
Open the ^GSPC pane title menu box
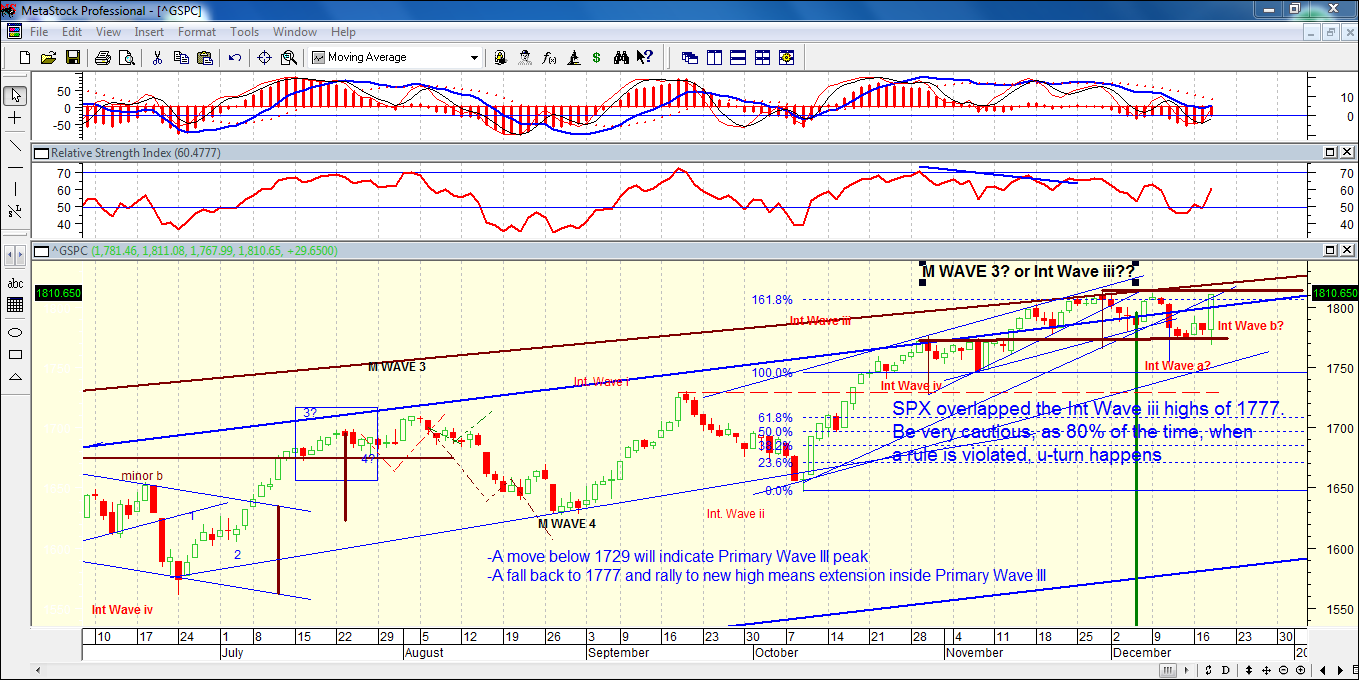41,251
